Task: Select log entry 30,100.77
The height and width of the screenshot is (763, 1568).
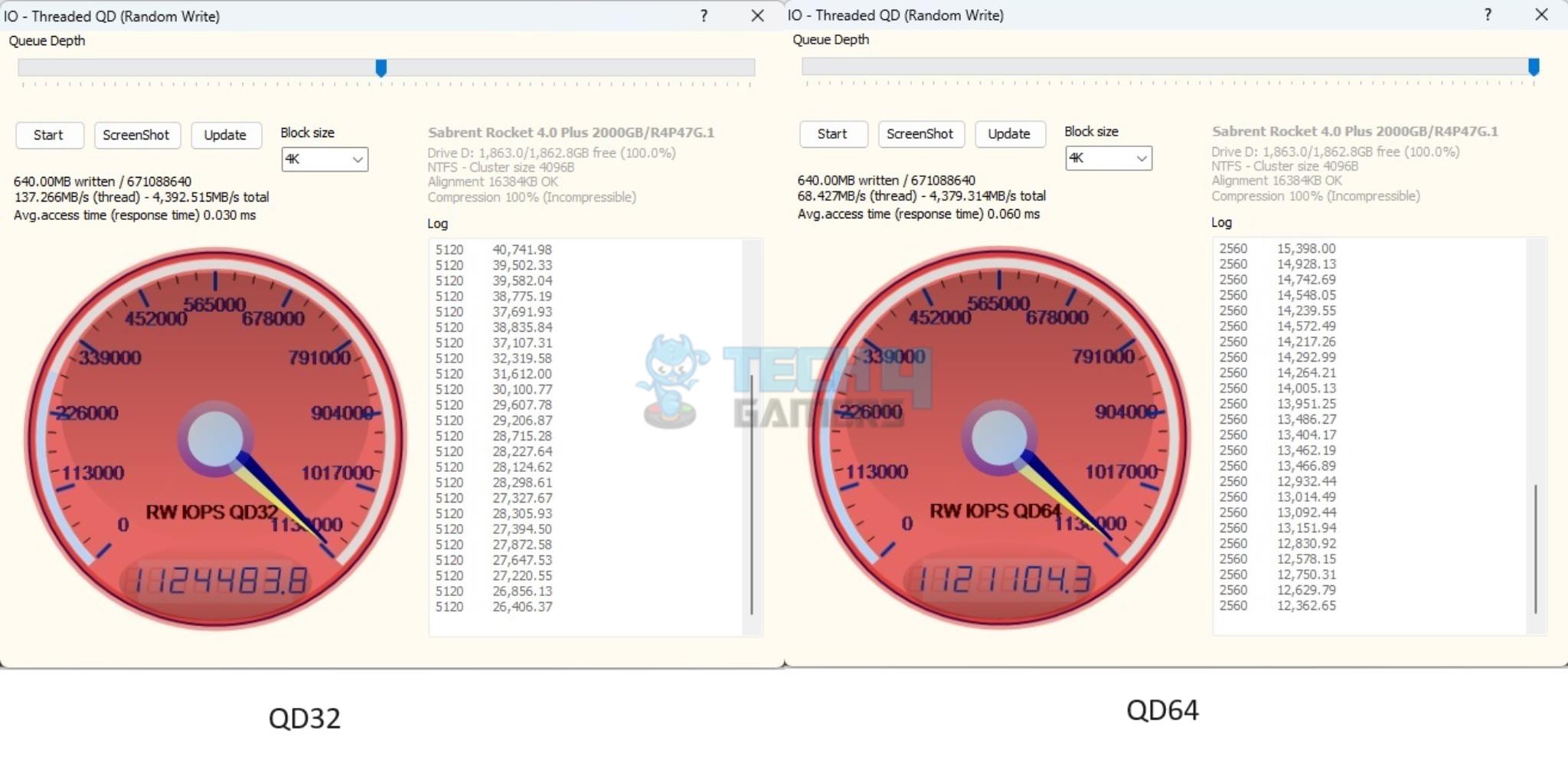Action: pyautogui.click(x=522, y=389)
